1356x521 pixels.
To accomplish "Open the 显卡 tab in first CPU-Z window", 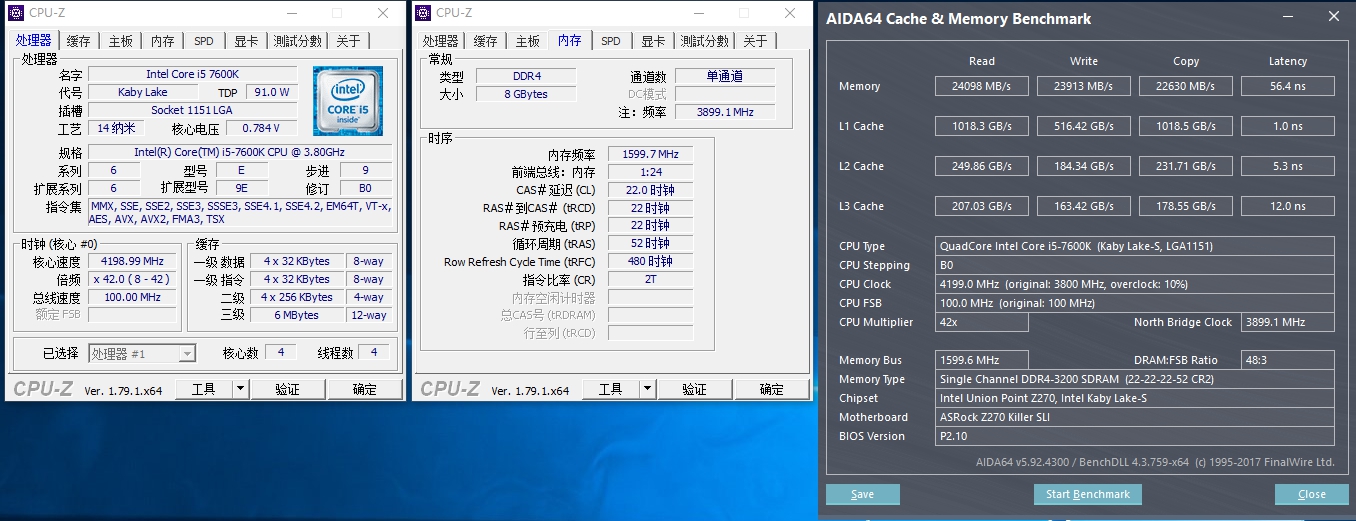I will tap(246, 41).
